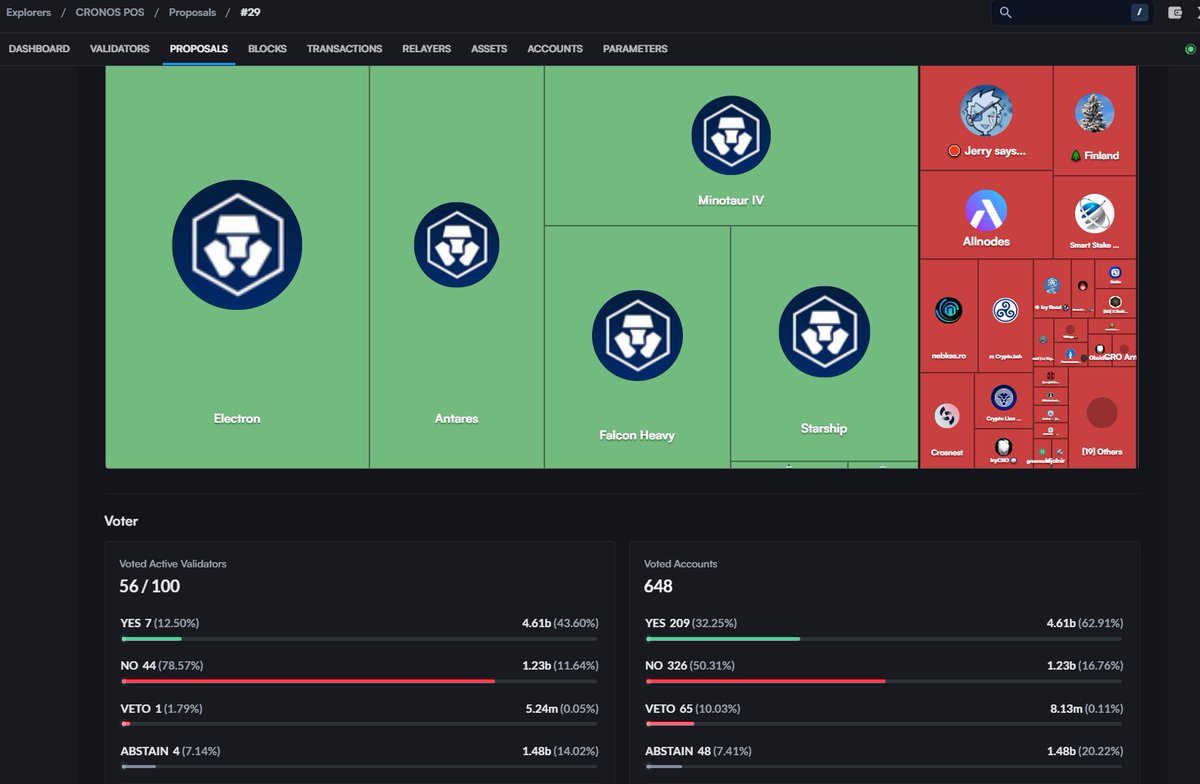1200x784 pixels.
Task: Click the IcyCRO validator avatar
Action: [x=1003, y=446]
